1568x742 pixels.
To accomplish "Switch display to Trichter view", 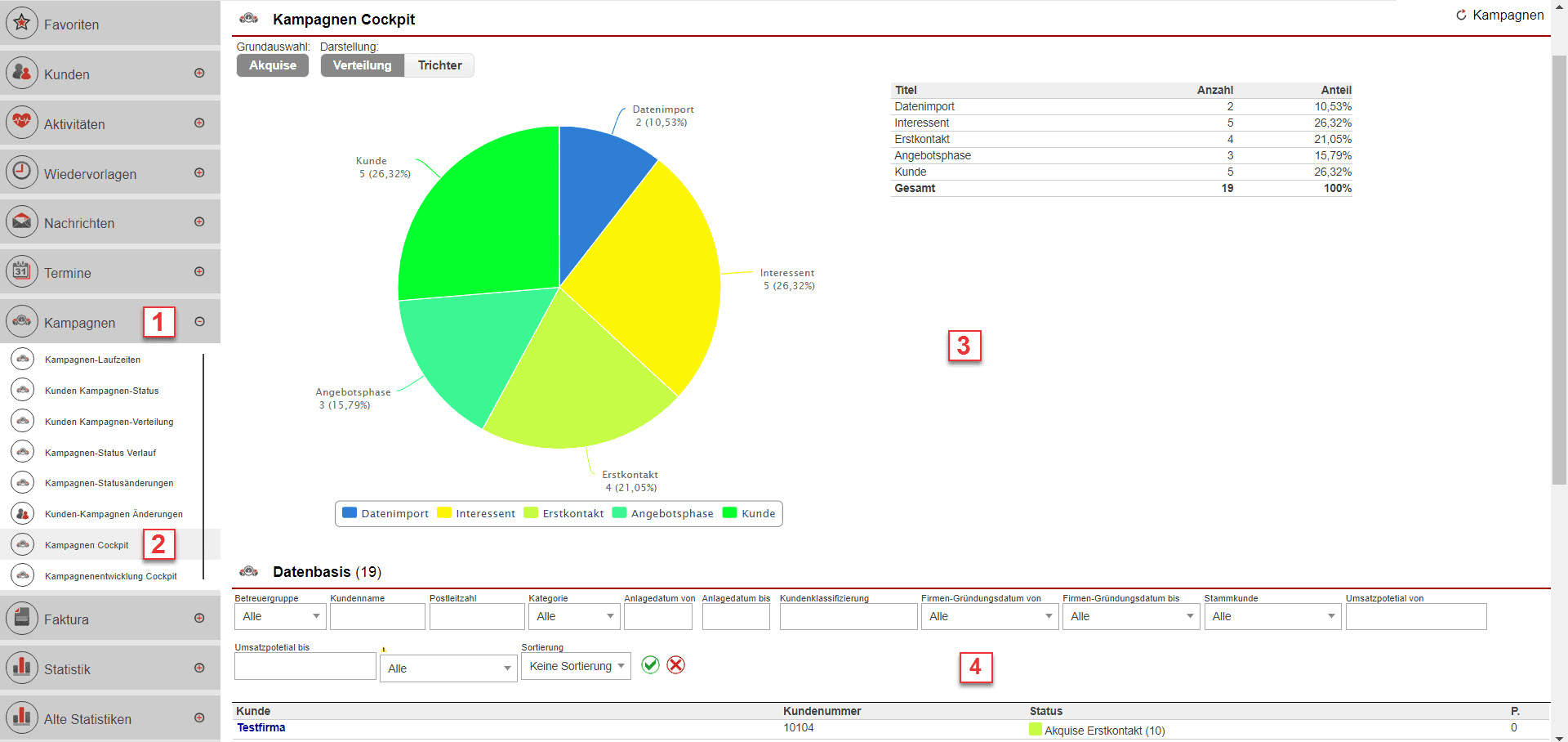I will coord(439,65).
